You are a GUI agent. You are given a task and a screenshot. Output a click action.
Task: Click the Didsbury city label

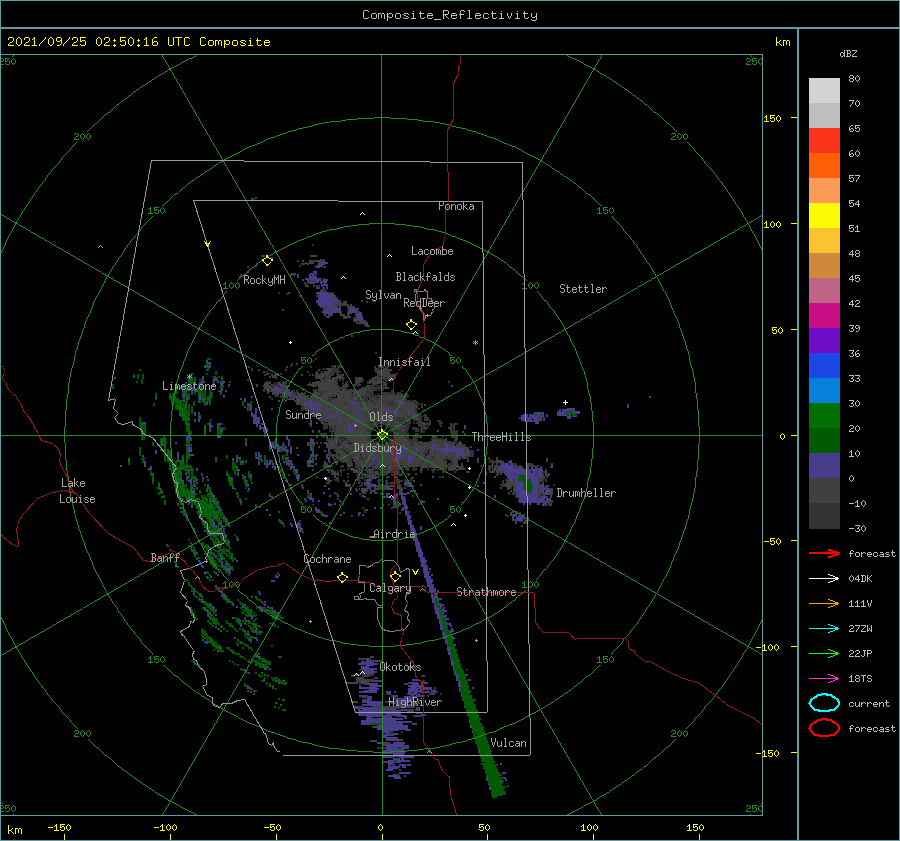point(378,448)
